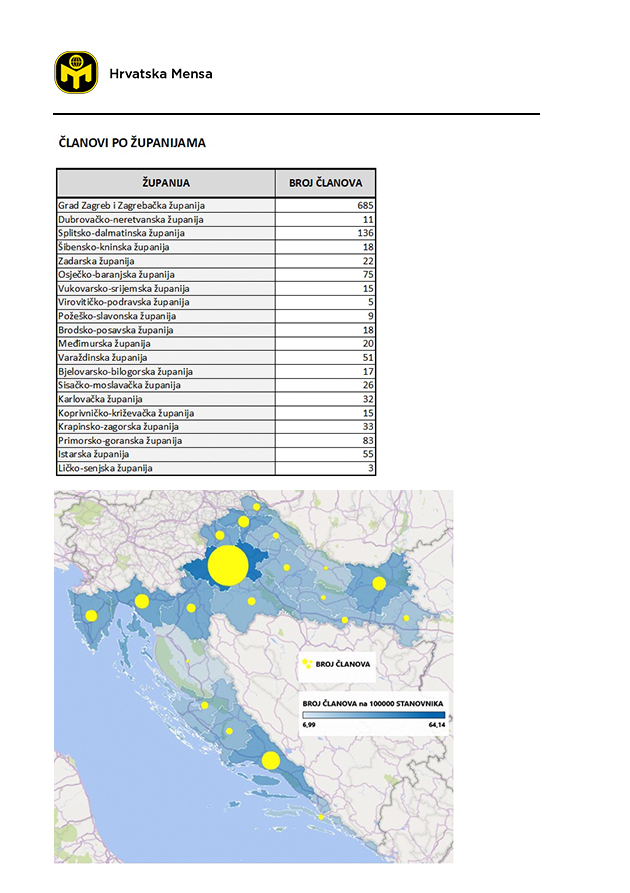Click the Hrvatska Mensa title text
The image size is (630, 893).
click(x=160, y=74)
